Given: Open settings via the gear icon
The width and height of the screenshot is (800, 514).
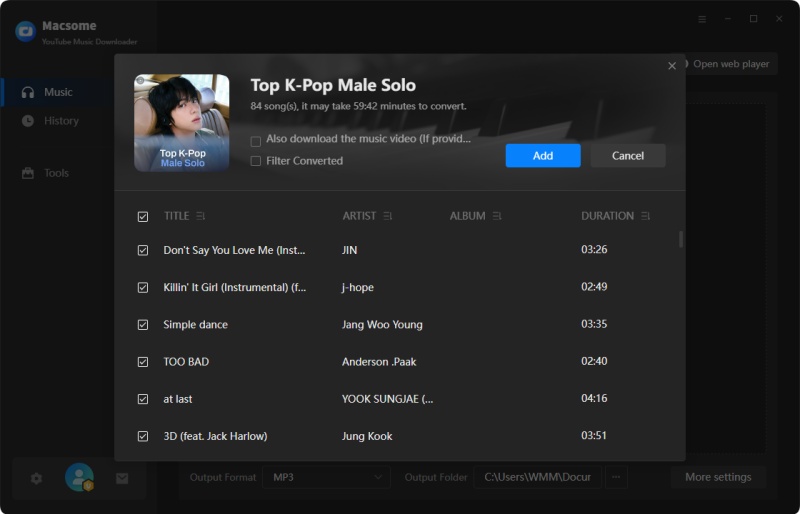Looking at the screenshot, I should pyautogui.click(x=36, y=478).
